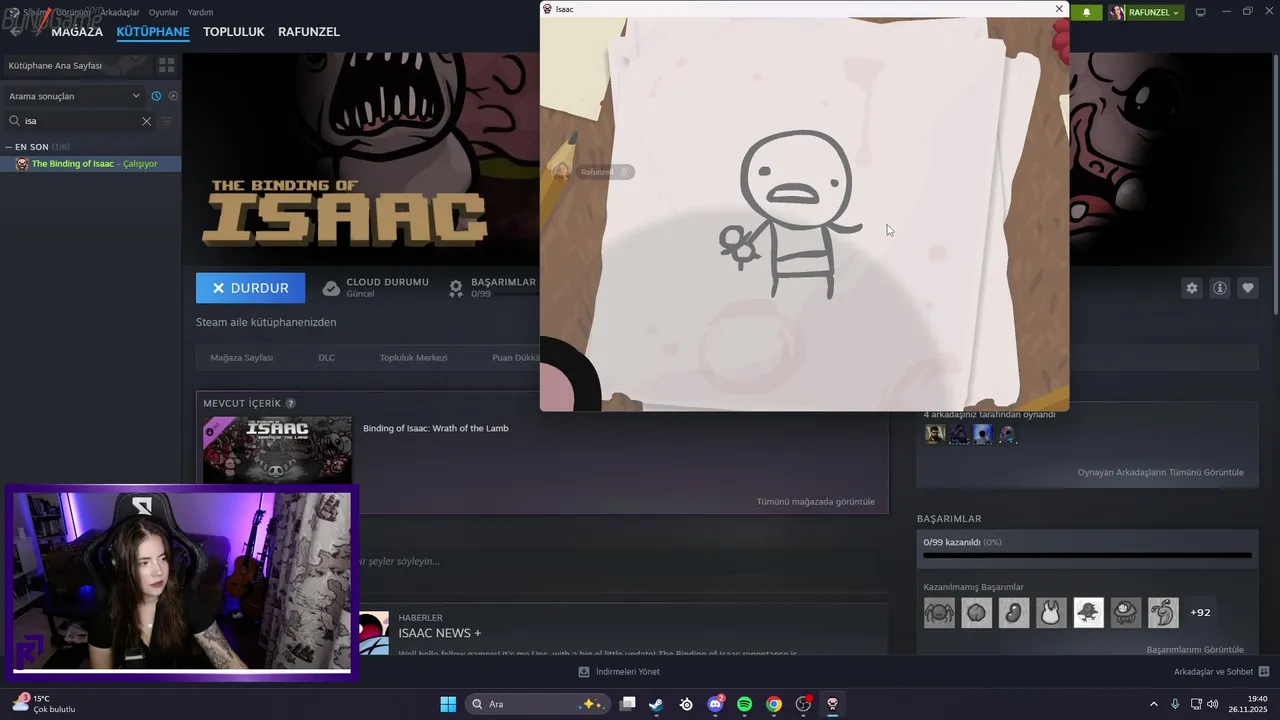
Task: Open advanced filter options next to search
Action: point(167,121)
